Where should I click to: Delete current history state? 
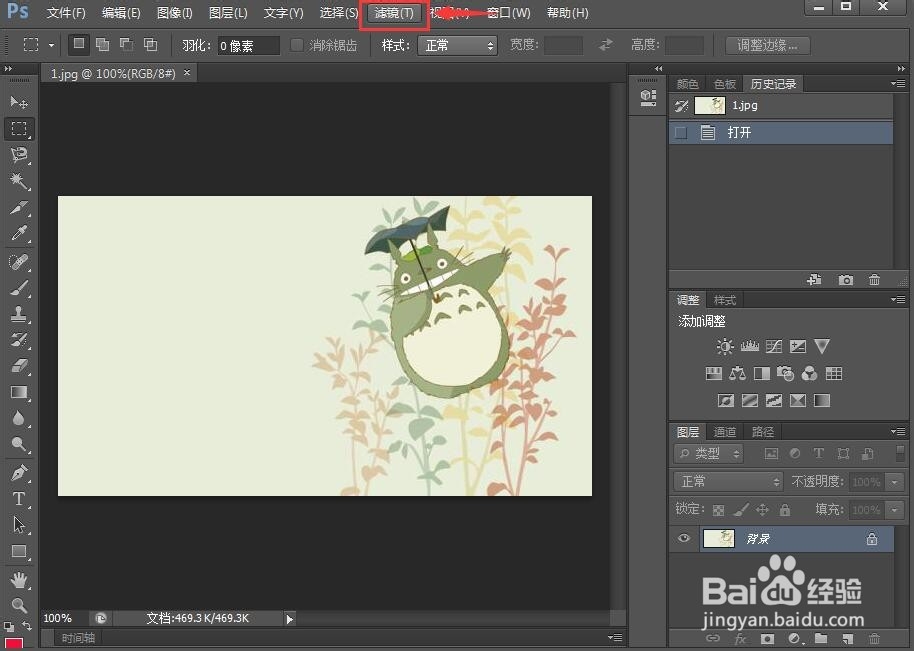874,280
